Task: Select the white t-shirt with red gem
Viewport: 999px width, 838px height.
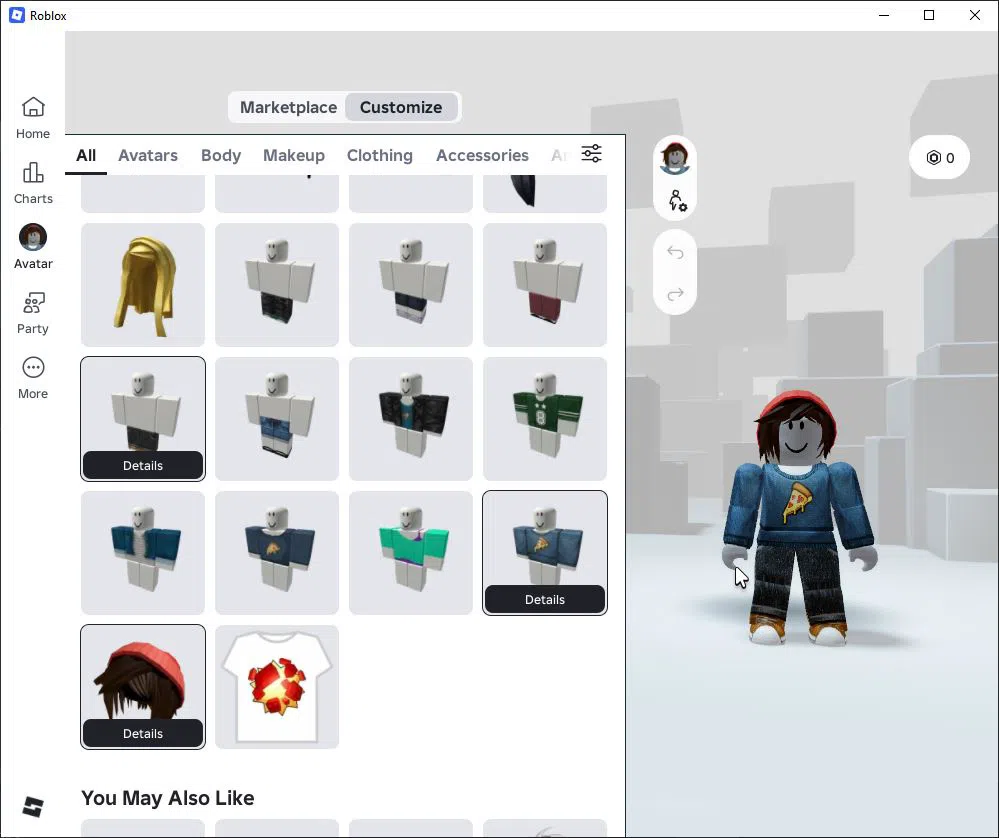Action: (x=277, y=686)
